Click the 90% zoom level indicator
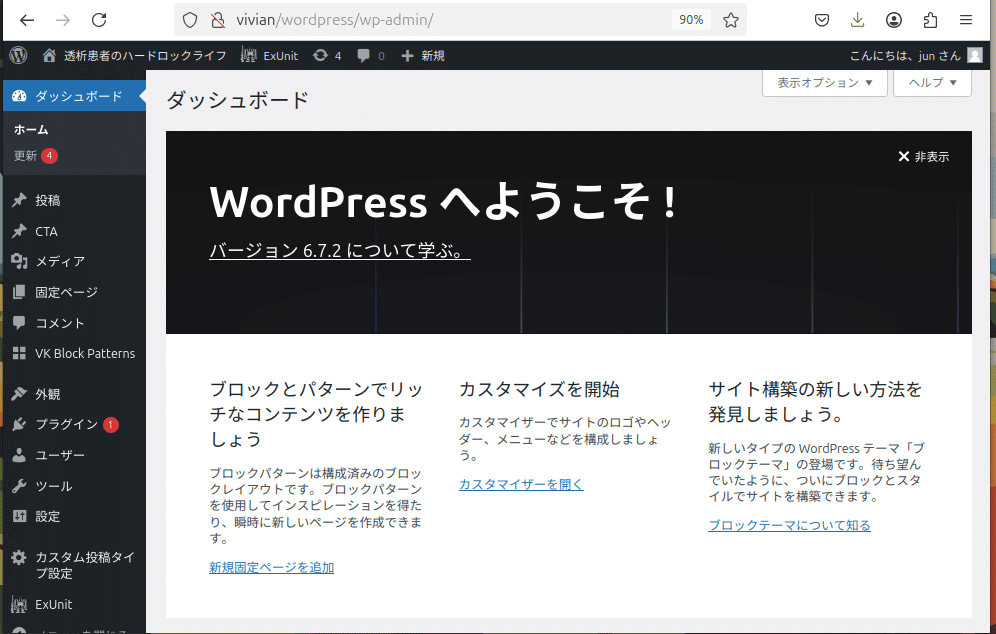Screen dimensions: 996x634 tap(690, 20)
